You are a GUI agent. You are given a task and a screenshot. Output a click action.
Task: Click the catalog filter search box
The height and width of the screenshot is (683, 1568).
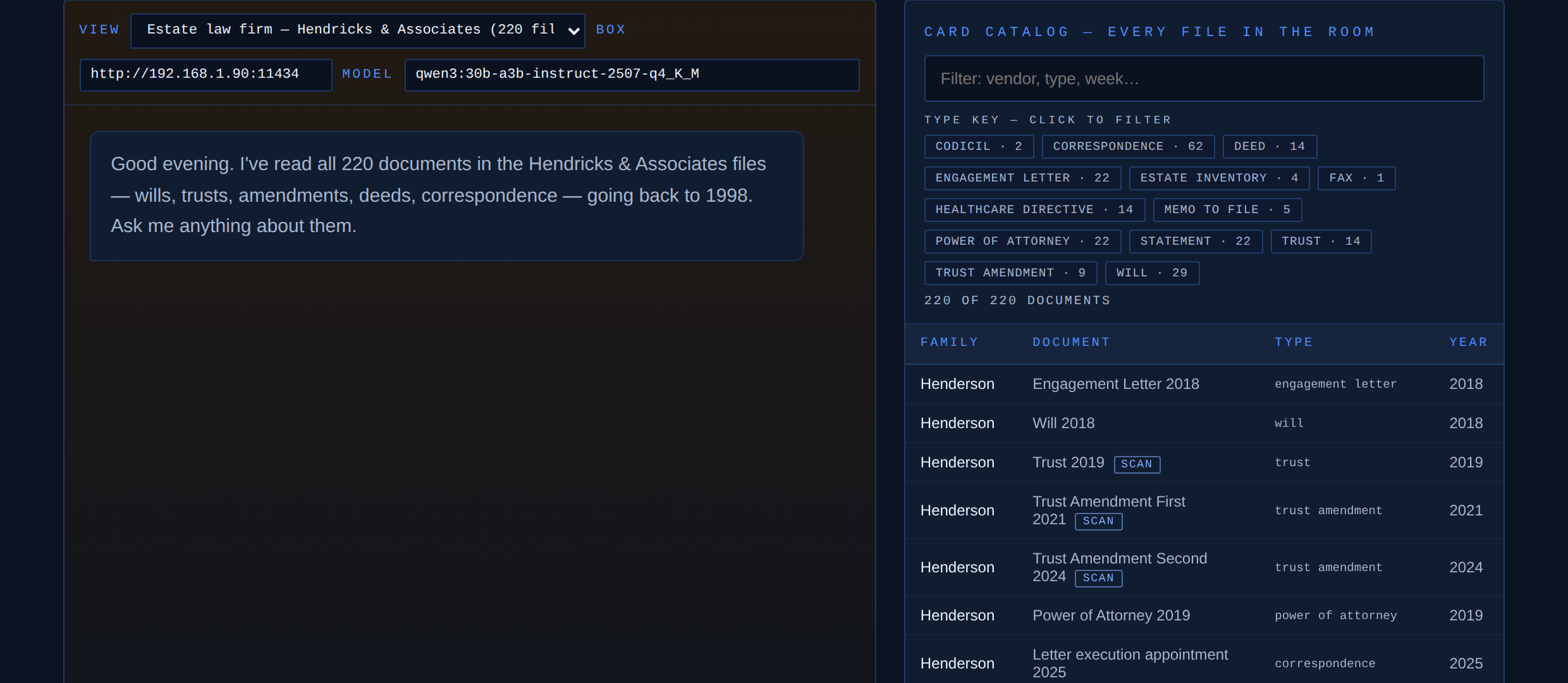pos(1204,78)
